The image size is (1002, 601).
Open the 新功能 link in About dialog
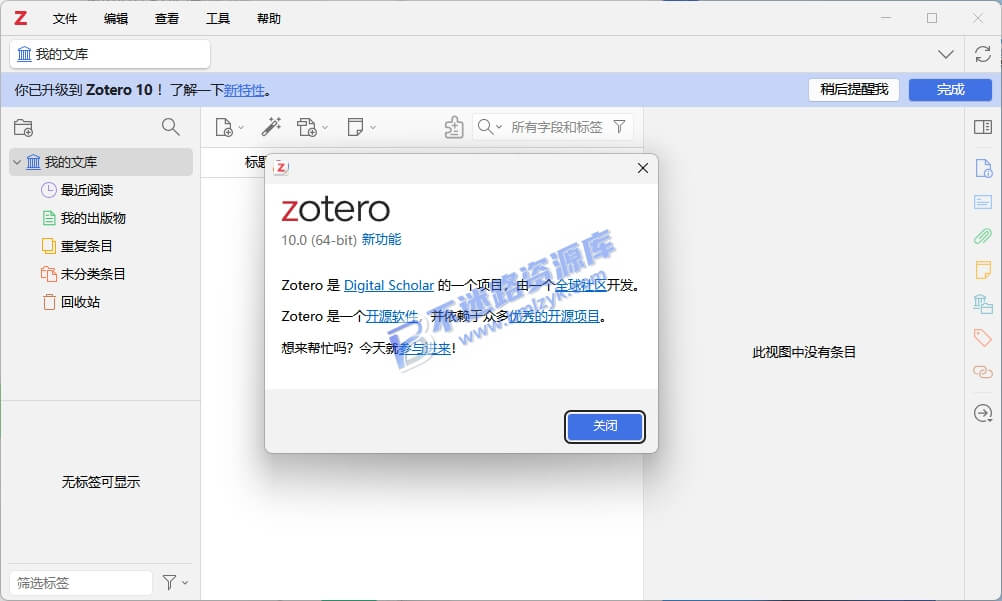point(382,240)
